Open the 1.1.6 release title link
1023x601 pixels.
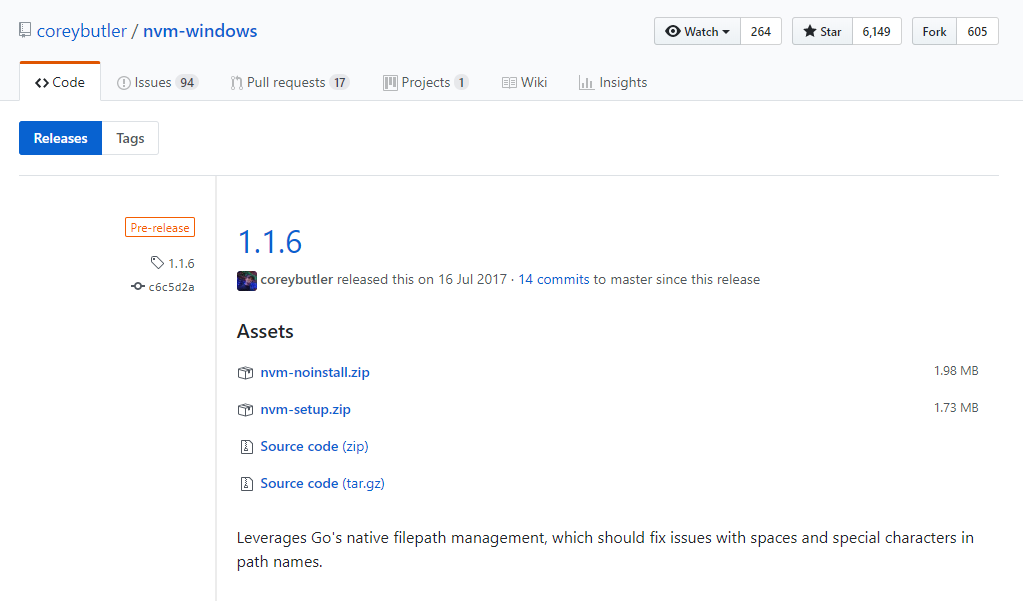pyautogui.click(x=269, y=241)
